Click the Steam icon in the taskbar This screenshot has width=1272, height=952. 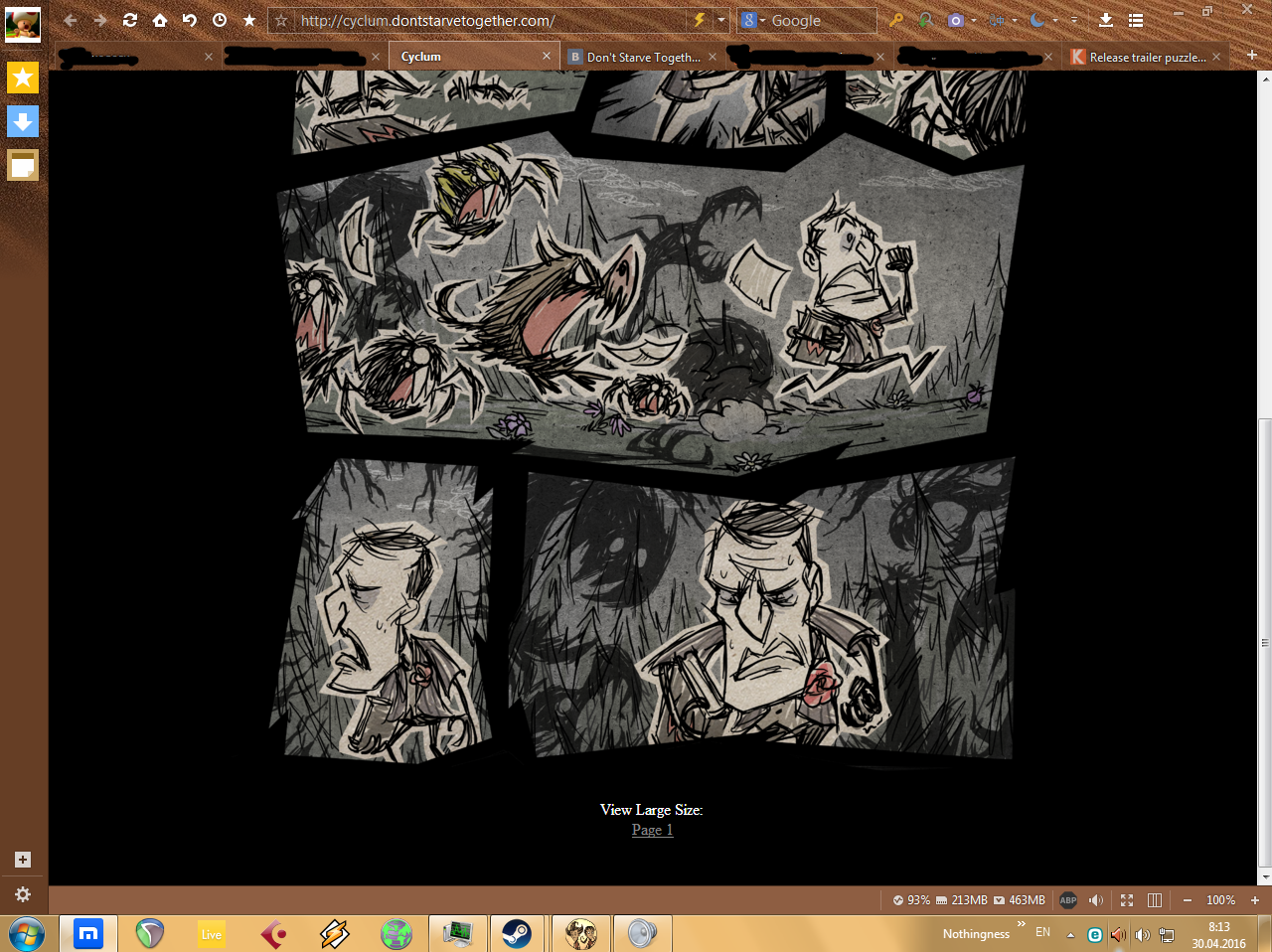coord(516,933)
